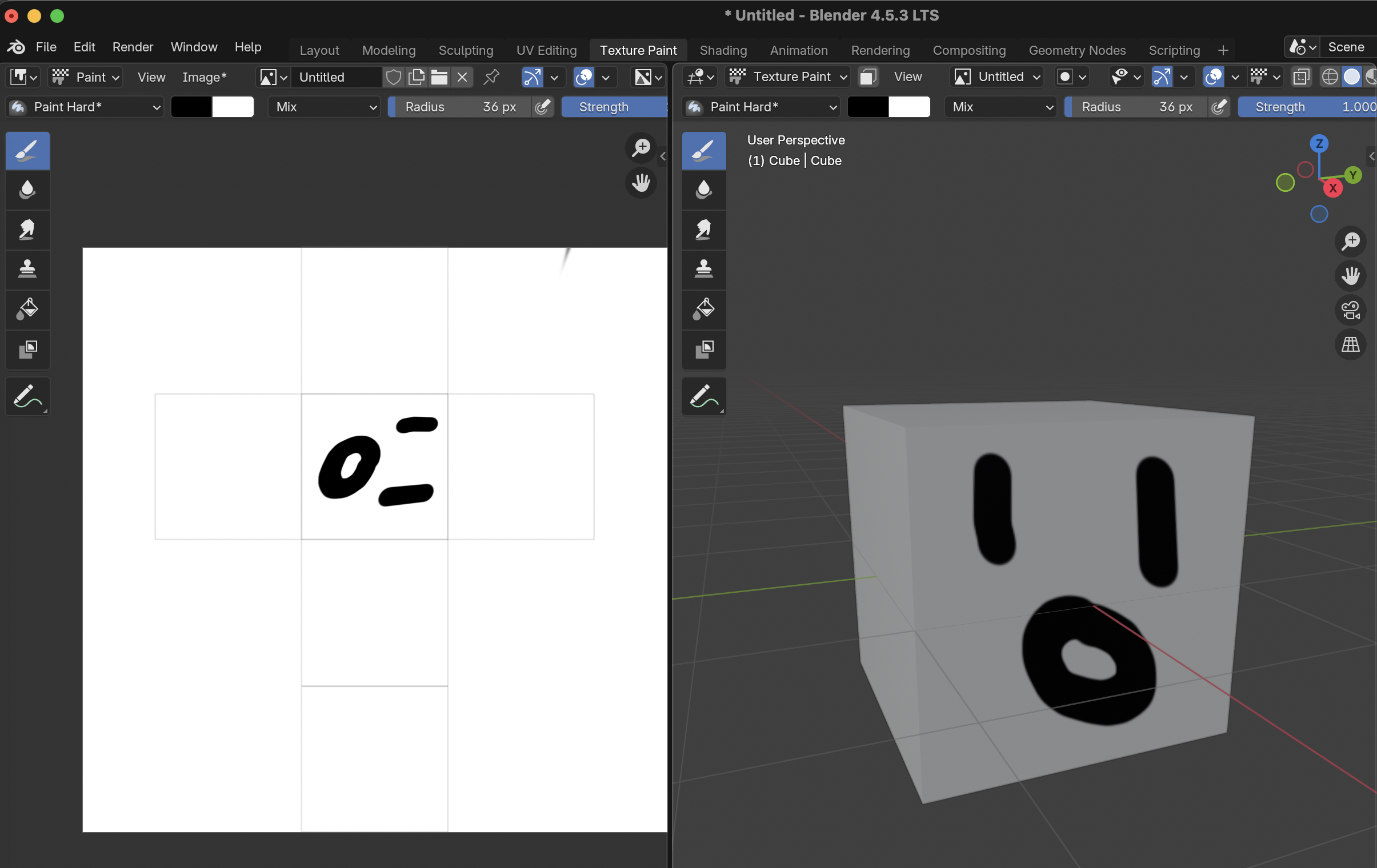Screen dimensions: 1377x868
Task: Click the Image* menu in image editor
Action: 204,77
